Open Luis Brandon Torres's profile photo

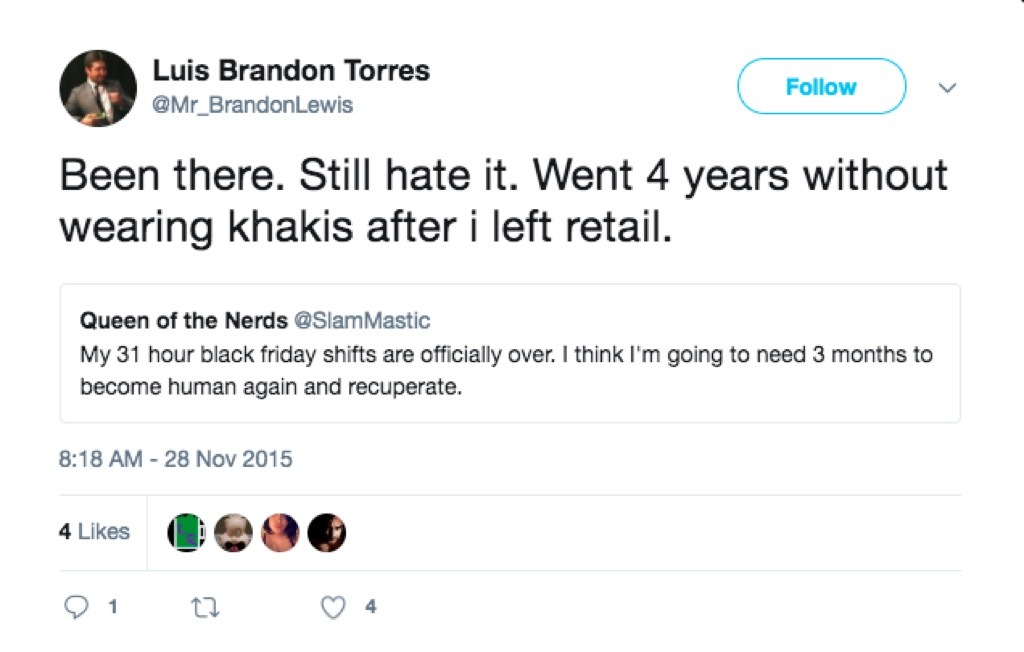coord(98,88)
